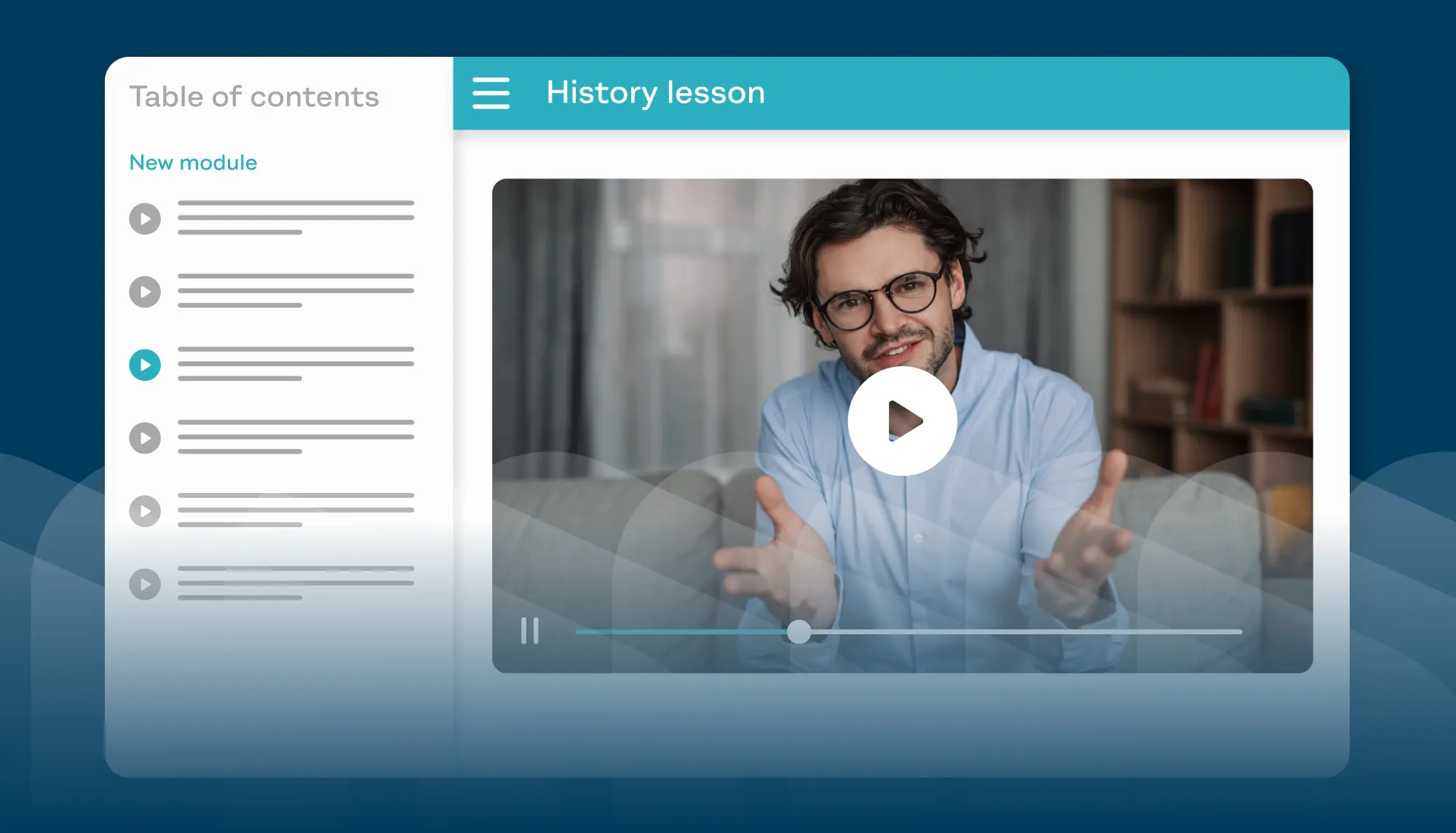Click the highlighted teal play icon in the contents
Screen dimensions: 1456x833
pos(145,364)
